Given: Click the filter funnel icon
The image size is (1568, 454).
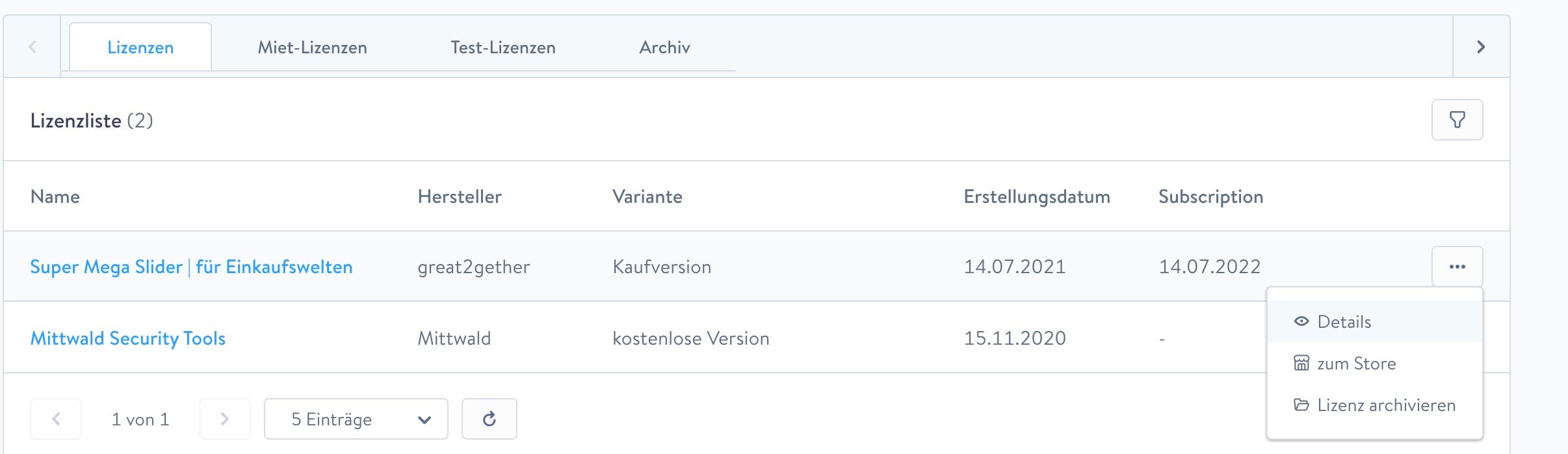Looking at the screenshot, I should (x=1457, y=120).
